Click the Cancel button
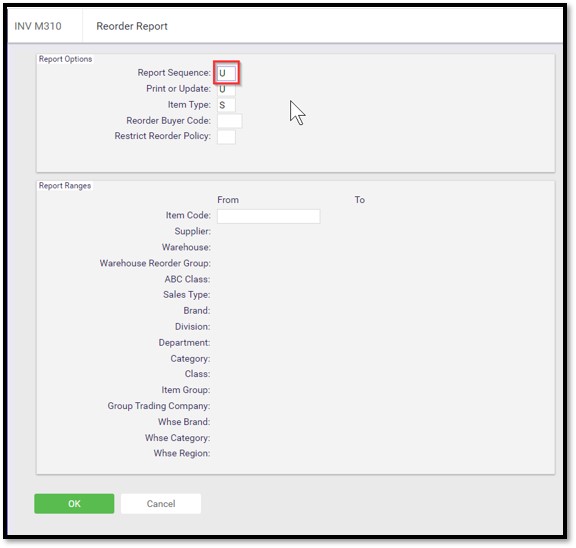 click(x=161, y=504)
